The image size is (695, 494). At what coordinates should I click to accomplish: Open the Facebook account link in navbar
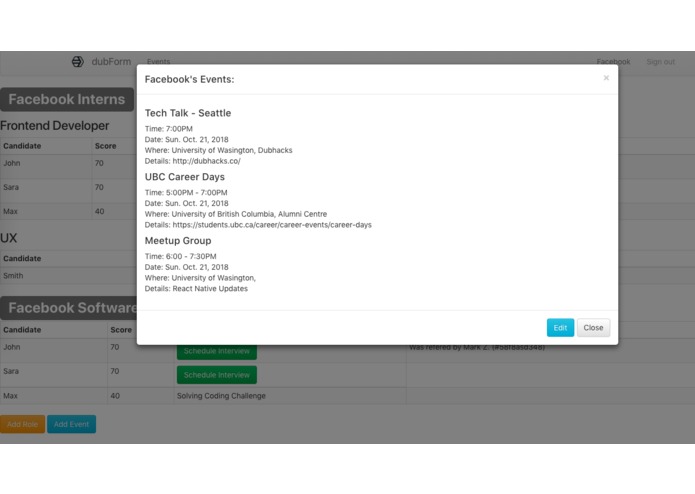pos(613,62)
